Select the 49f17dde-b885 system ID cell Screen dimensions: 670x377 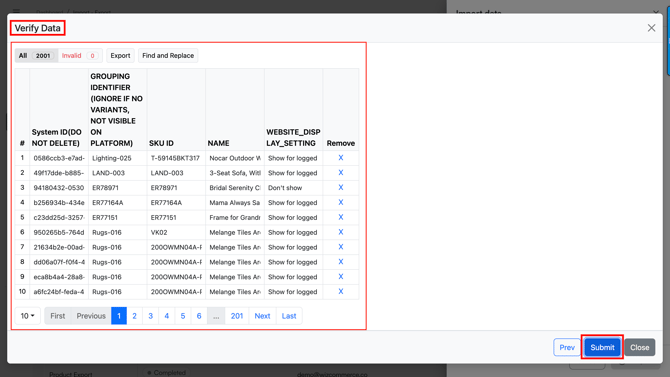[x=59, y=173]
